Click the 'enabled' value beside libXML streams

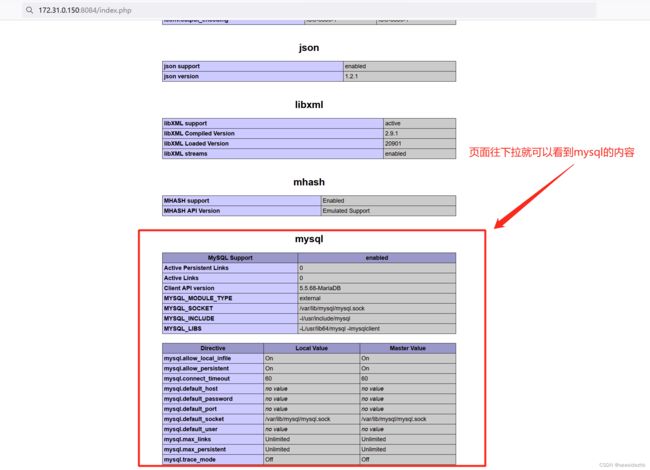(420, 153)
